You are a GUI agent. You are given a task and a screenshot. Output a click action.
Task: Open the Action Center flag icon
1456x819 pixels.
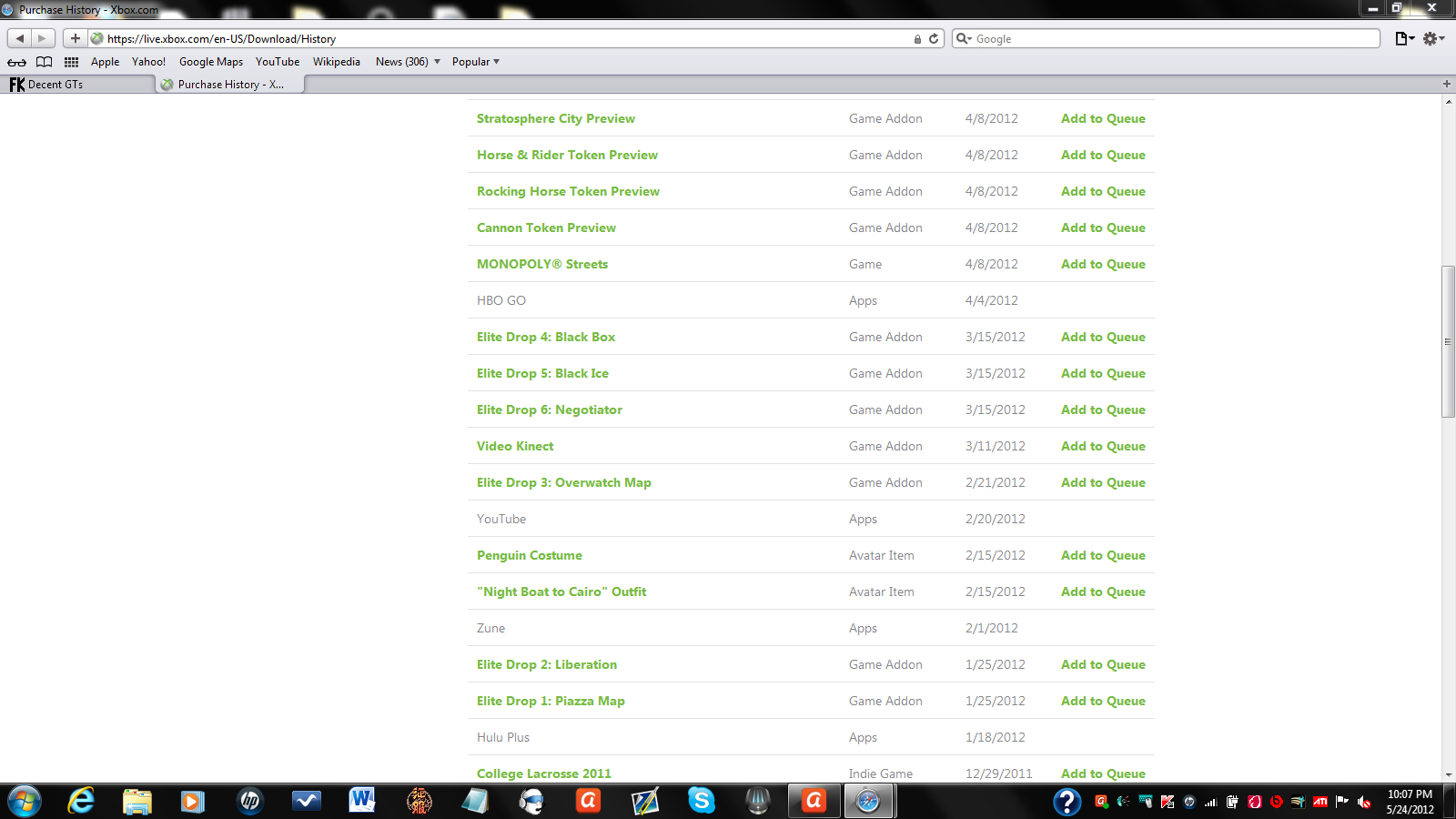[1342, 802]
